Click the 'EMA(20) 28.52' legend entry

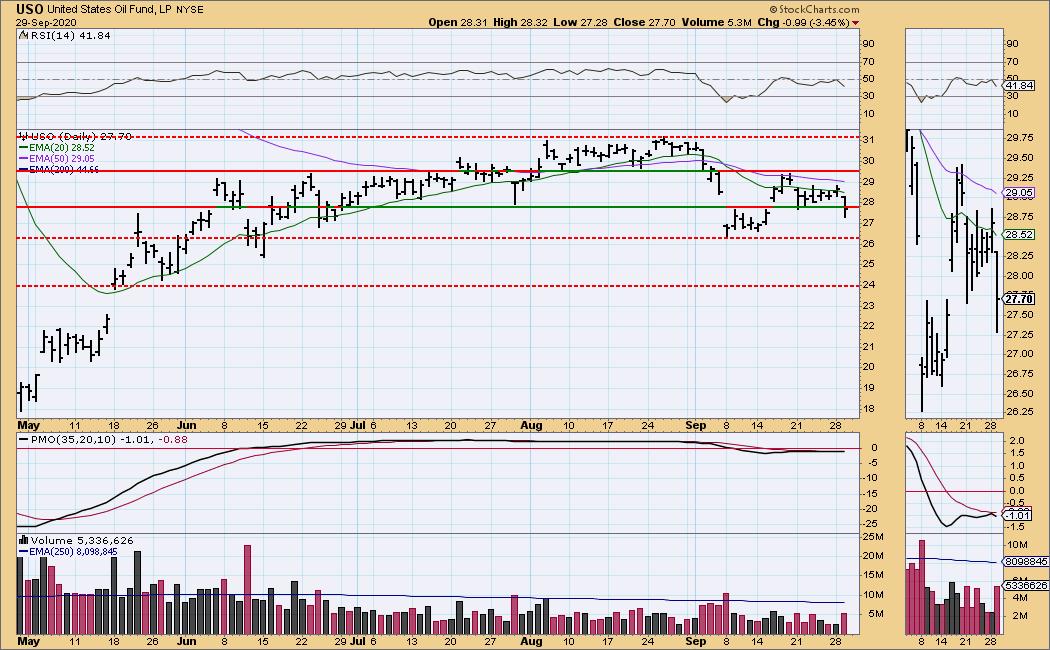(57, 147)
